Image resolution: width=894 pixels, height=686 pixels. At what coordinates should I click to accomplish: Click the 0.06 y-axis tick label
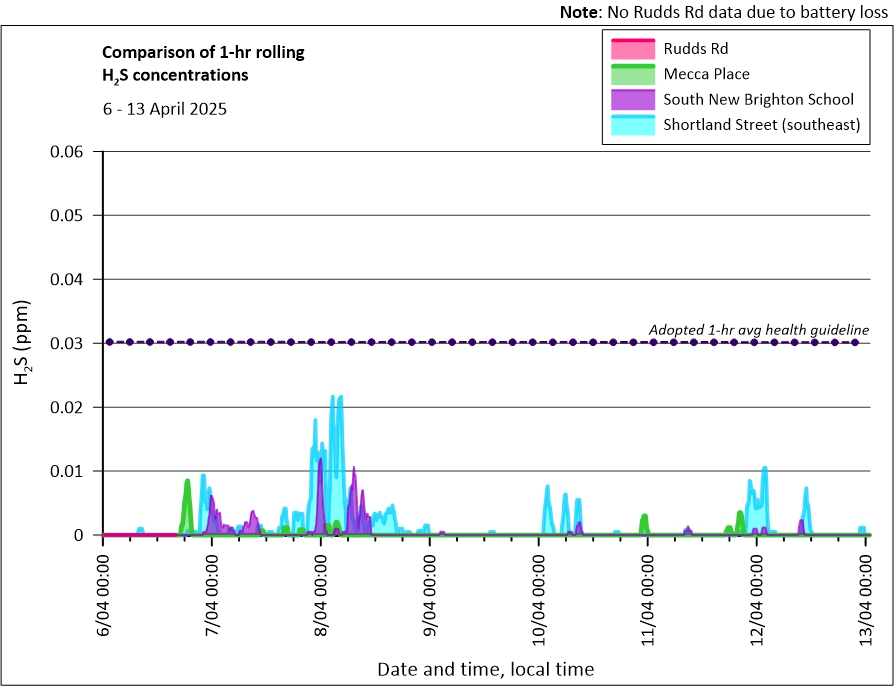tap(69, 152)
